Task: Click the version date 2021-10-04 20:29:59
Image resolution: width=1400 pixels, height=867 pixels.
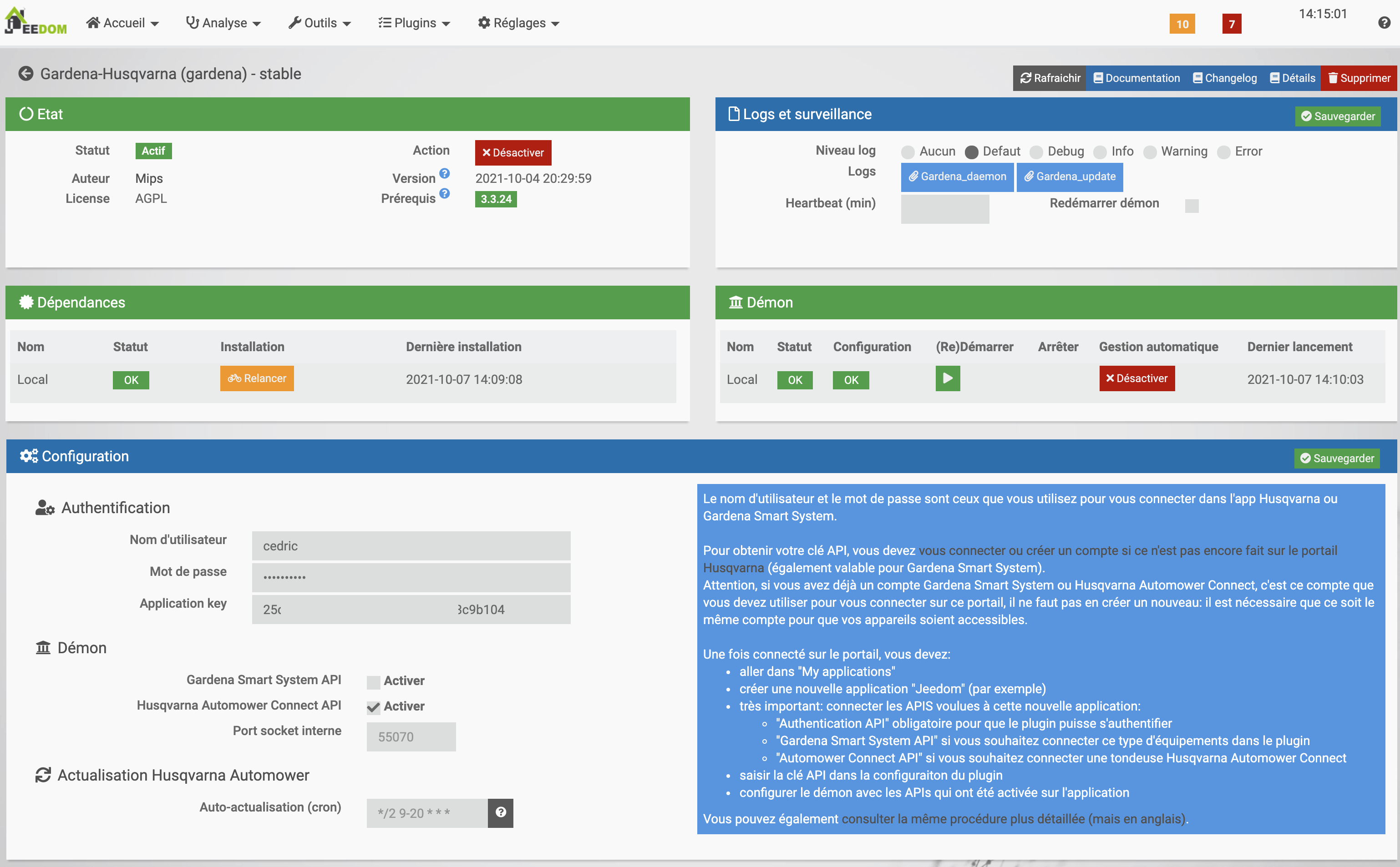Action: pyautogui.click(x=533, y=178)
